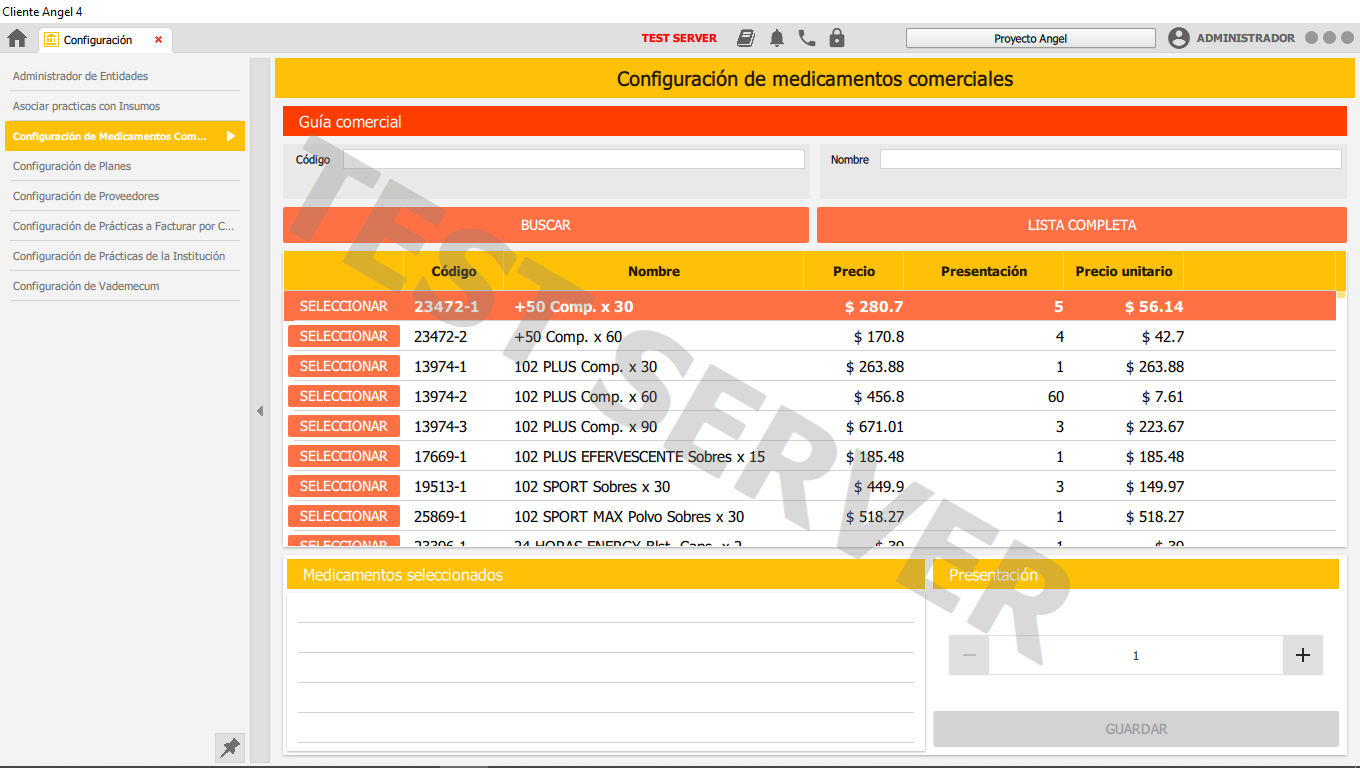The width and height of the screenshot is (1360, 768).
Task: Click the lock icon next to the phone
Action: pyautogui.click(x=837, y=37)
